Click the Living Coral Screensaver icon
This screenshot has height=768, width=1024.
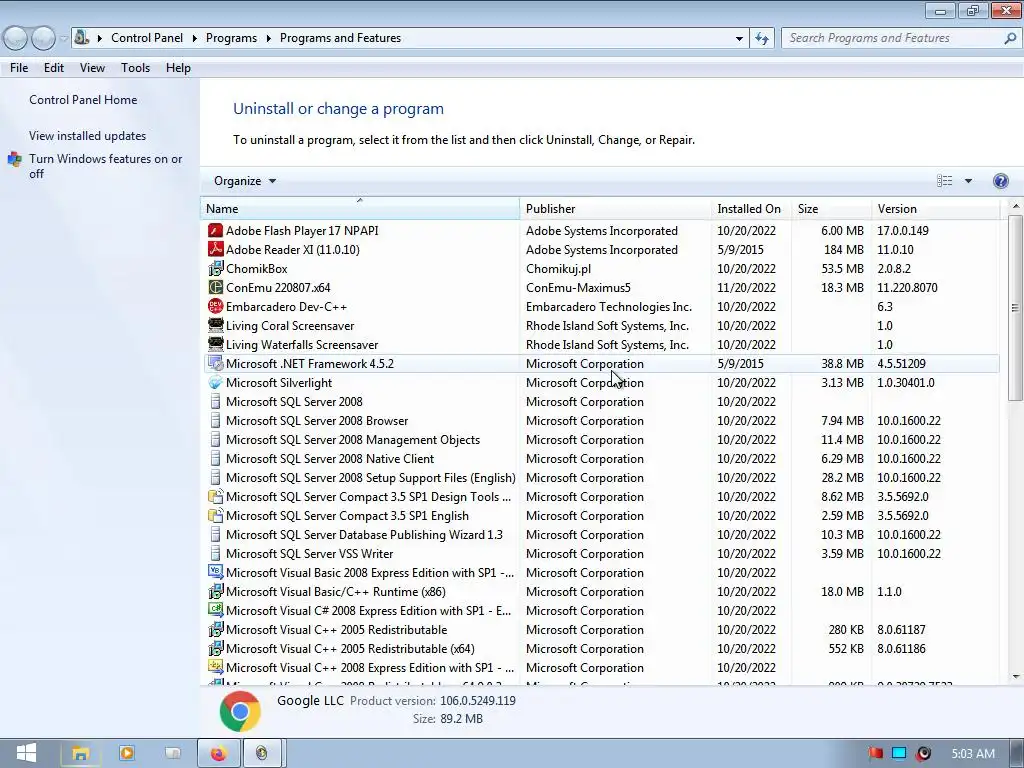(x=215, y=325)
